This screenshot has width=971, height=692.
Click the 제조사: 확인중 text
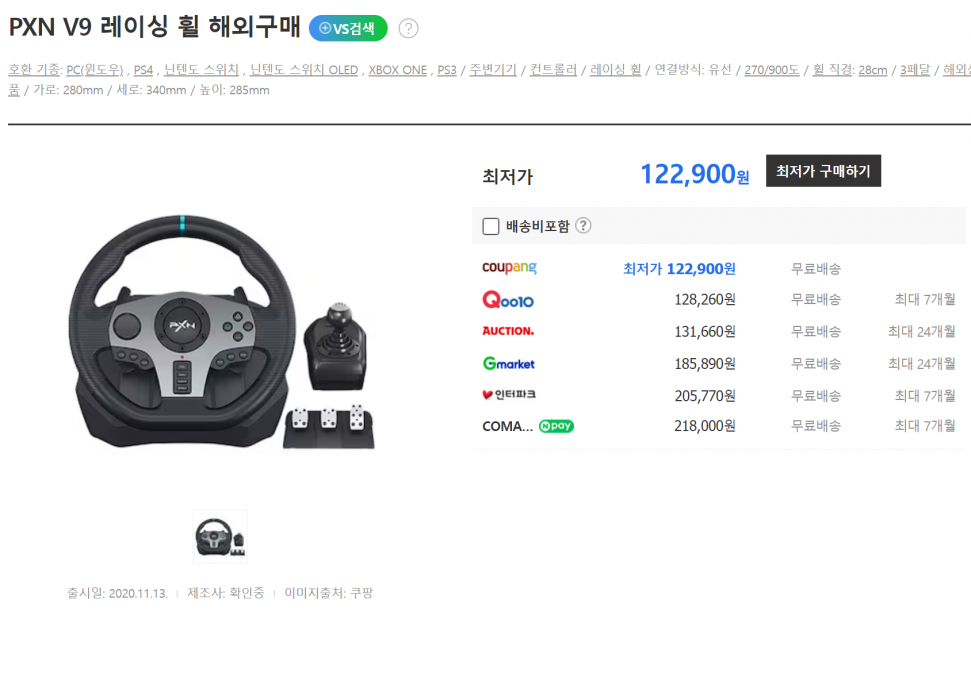tap(225, 593)
